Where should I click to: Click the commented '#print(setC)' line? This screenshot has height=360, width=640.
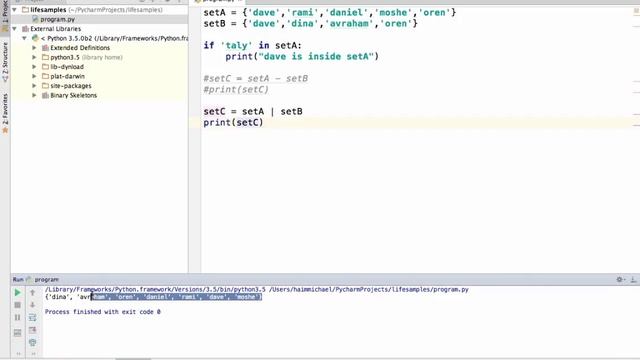coord(236,89)
